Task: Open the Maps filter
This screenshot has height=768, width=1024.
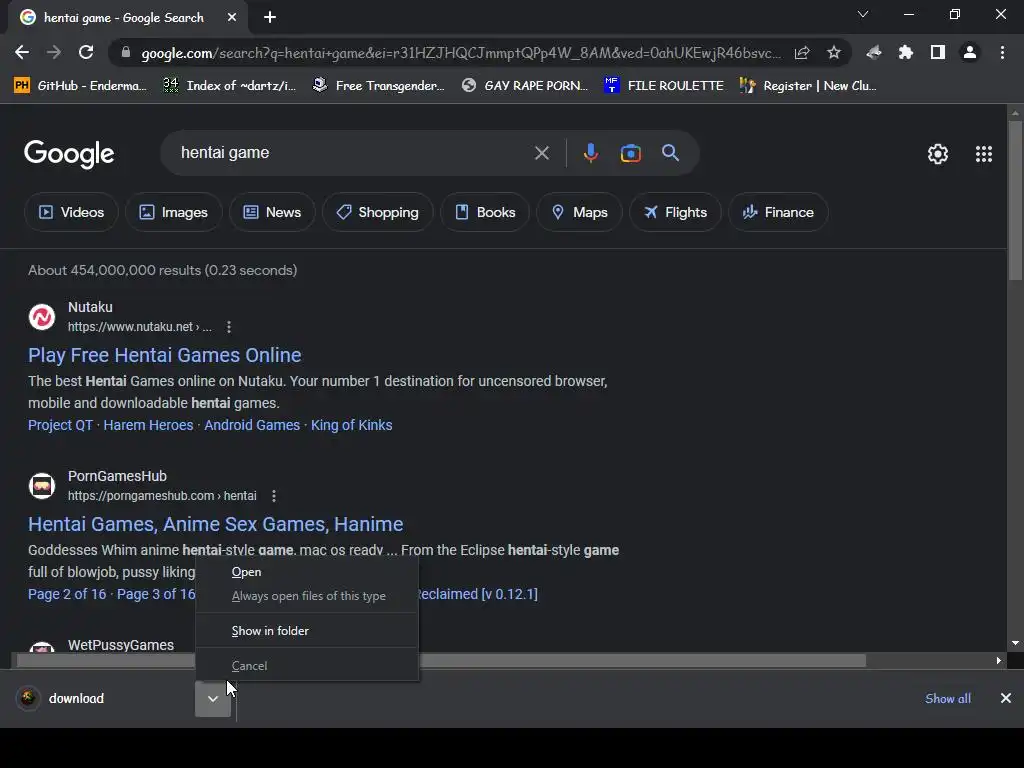Action: (580, 212)
